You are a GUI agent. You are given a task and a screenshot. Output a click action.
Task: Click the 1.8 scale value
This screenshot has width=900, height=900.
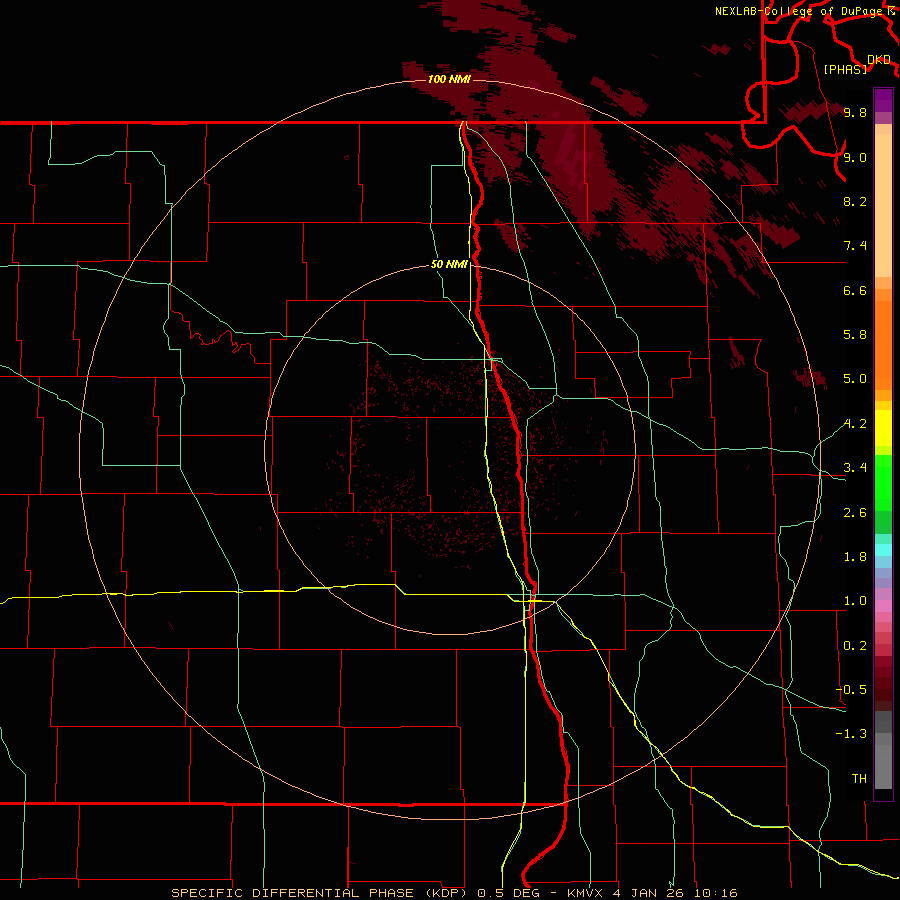[855, 557]
